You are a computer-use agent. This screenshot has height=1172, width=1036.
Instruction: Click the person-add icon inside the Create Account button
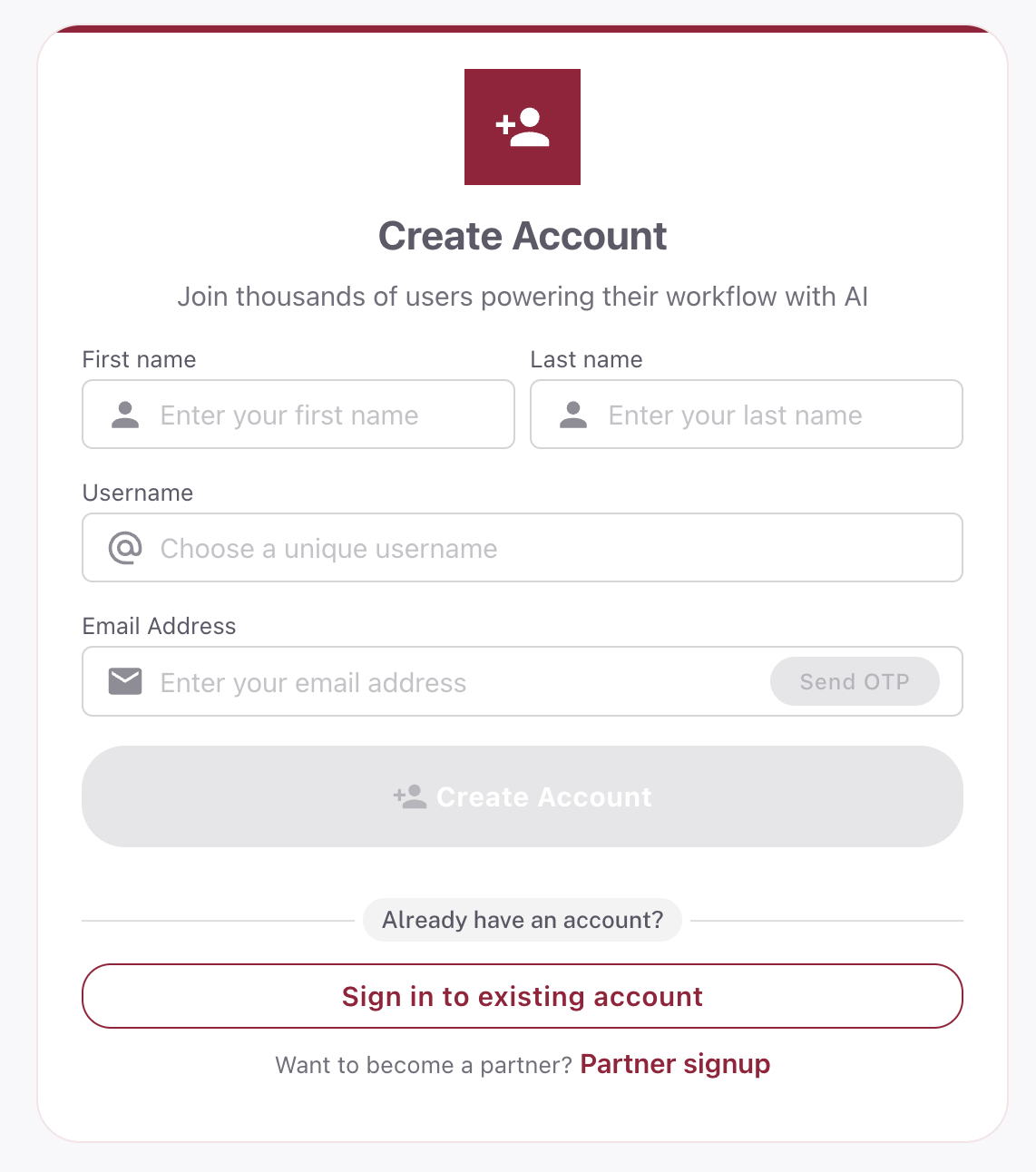(410, 796)
